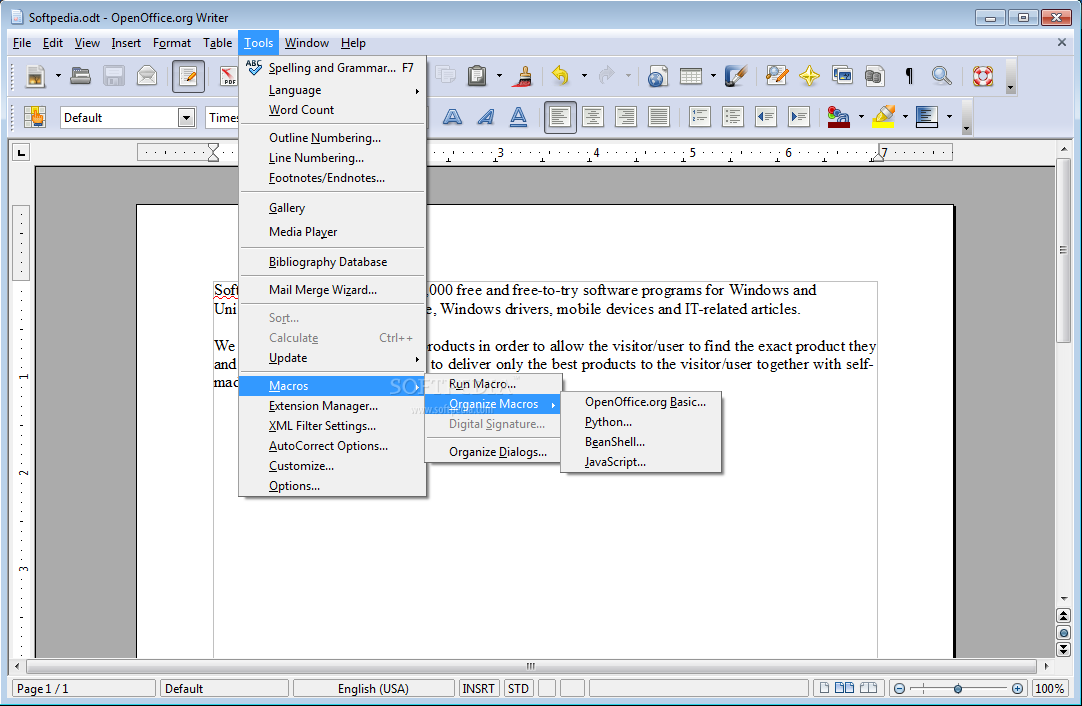The image size is (1082, 706).
Task: Click the Open file icon
Action: [x=81, y=76]
